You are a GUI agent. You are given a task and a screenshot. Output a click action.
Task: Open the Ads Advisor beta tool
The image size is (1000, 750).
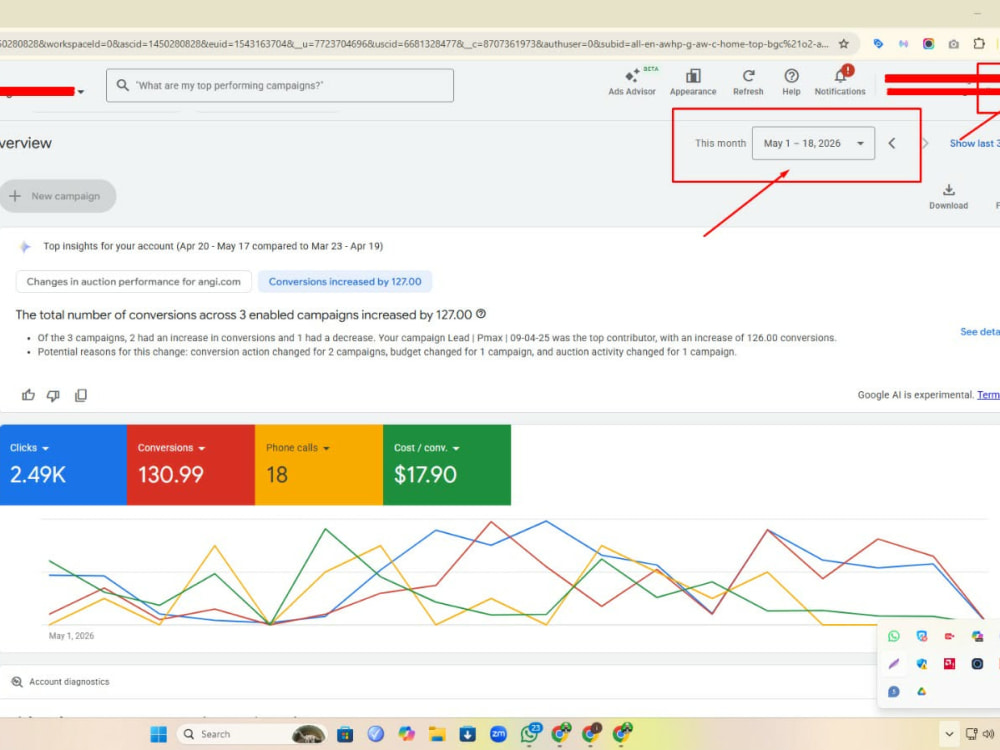click(632, 82)
